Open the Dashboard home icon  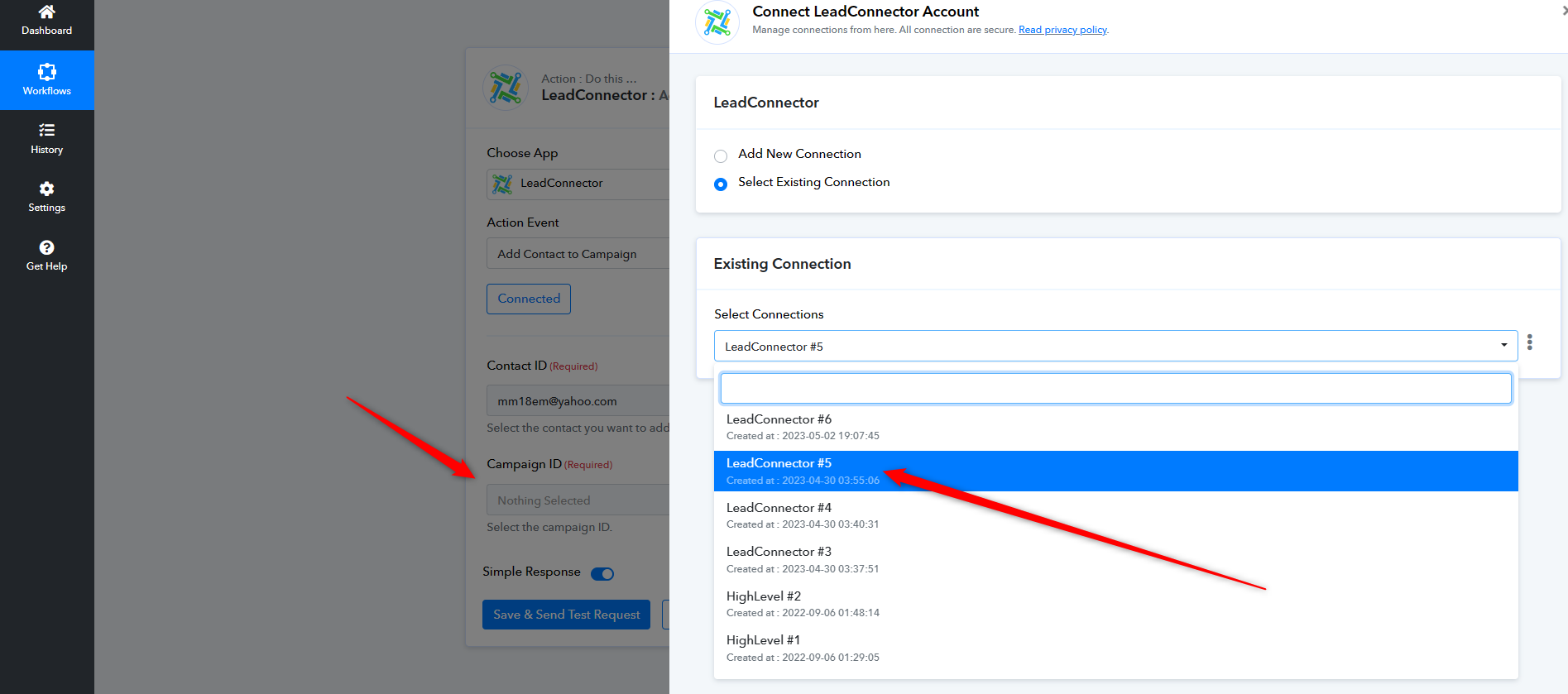click(x=47, y=12)
